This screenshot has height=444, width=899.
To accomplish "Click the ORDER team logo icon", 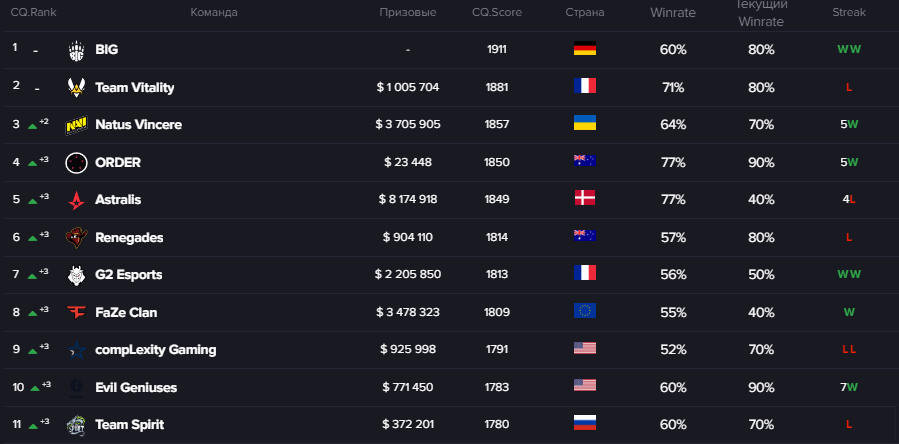I will coord(77,162).
